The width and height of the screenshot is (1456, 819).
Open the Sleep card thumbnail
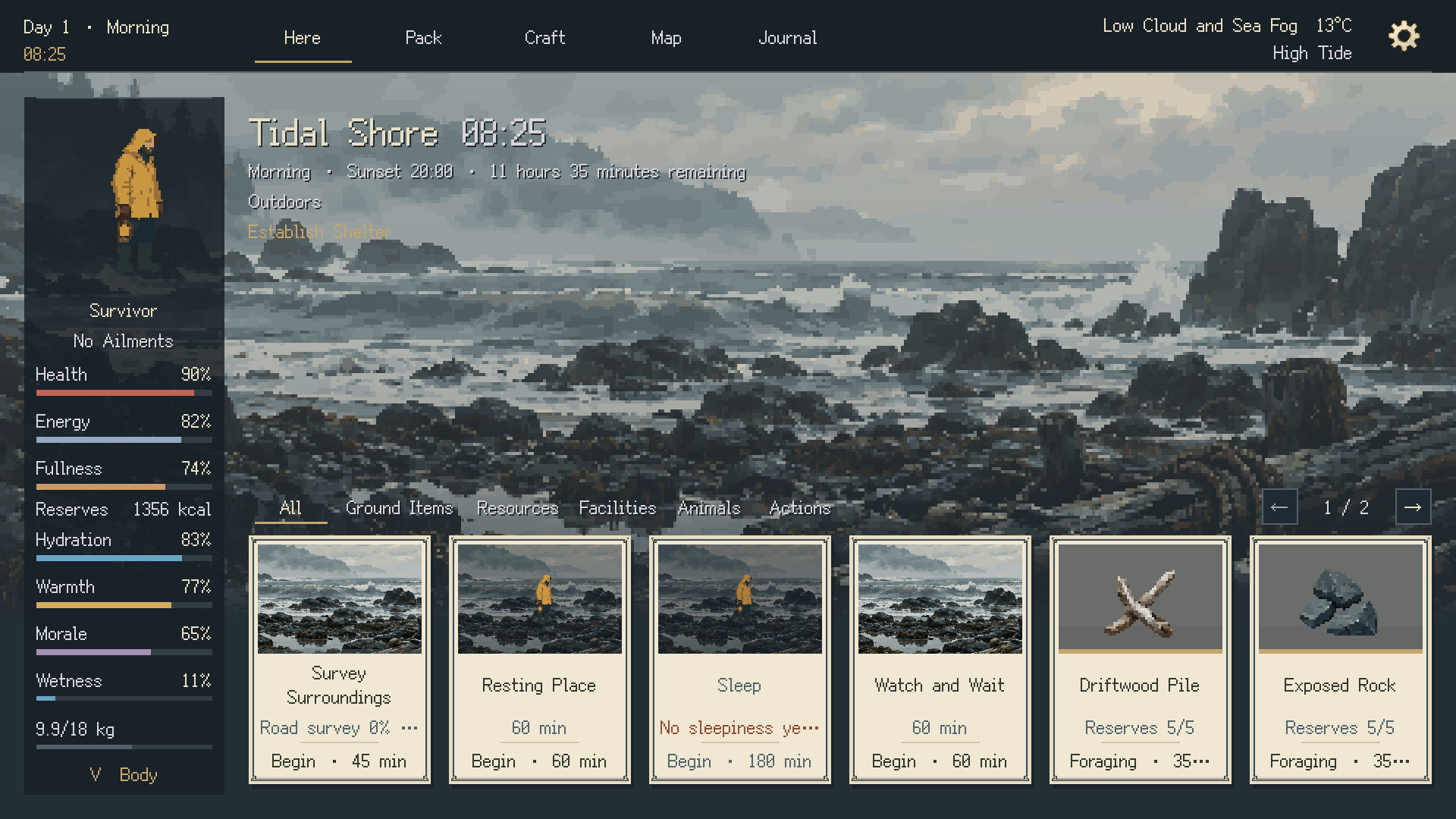tap(739, 598)
